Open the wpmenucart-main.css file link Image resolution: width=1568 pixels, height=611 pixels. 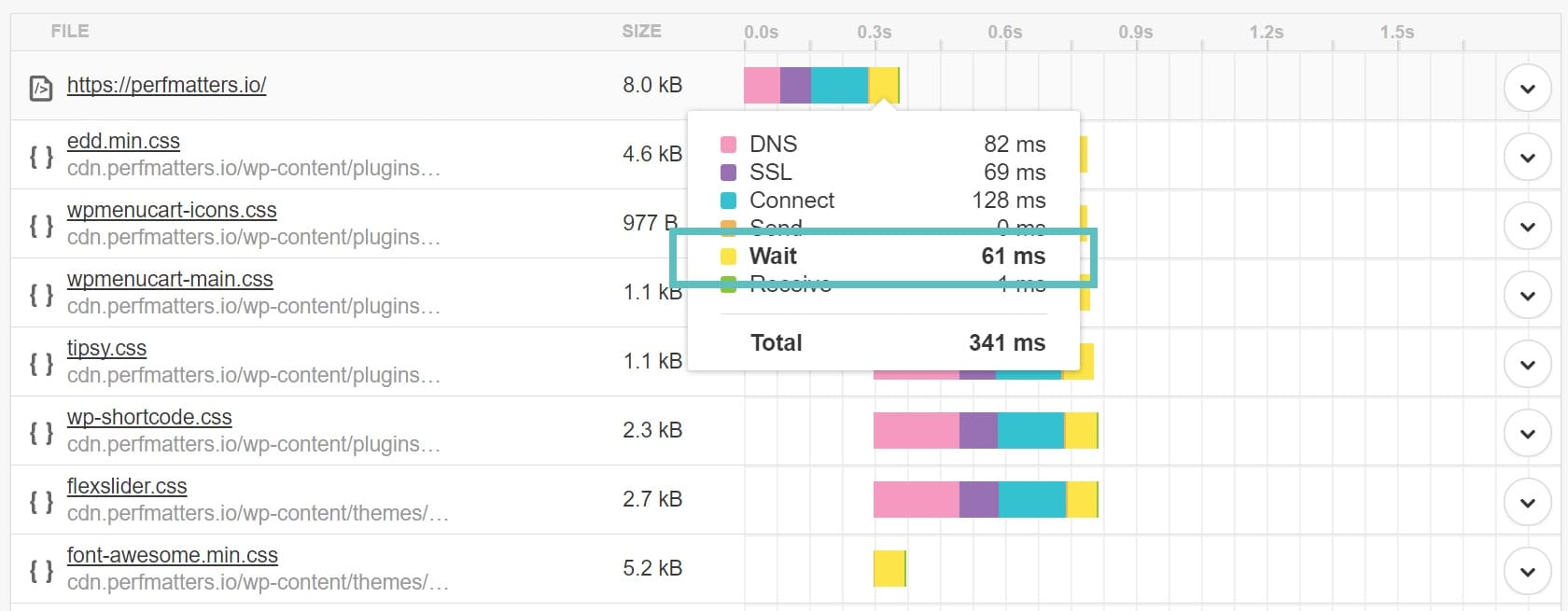170,279
